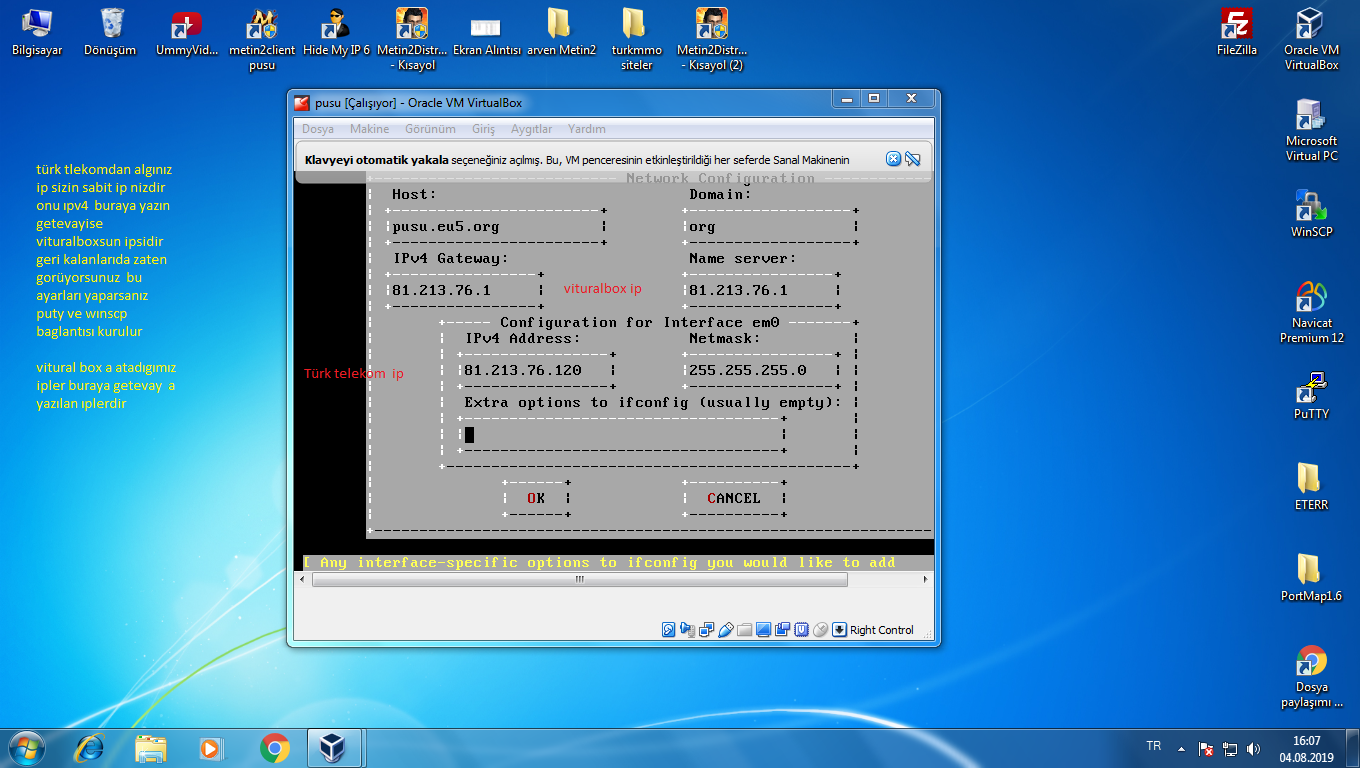Viewport: 1360px width, 768px height.
Task: Select the PuTTY desktop shortcut
Action: (1311, 395)
